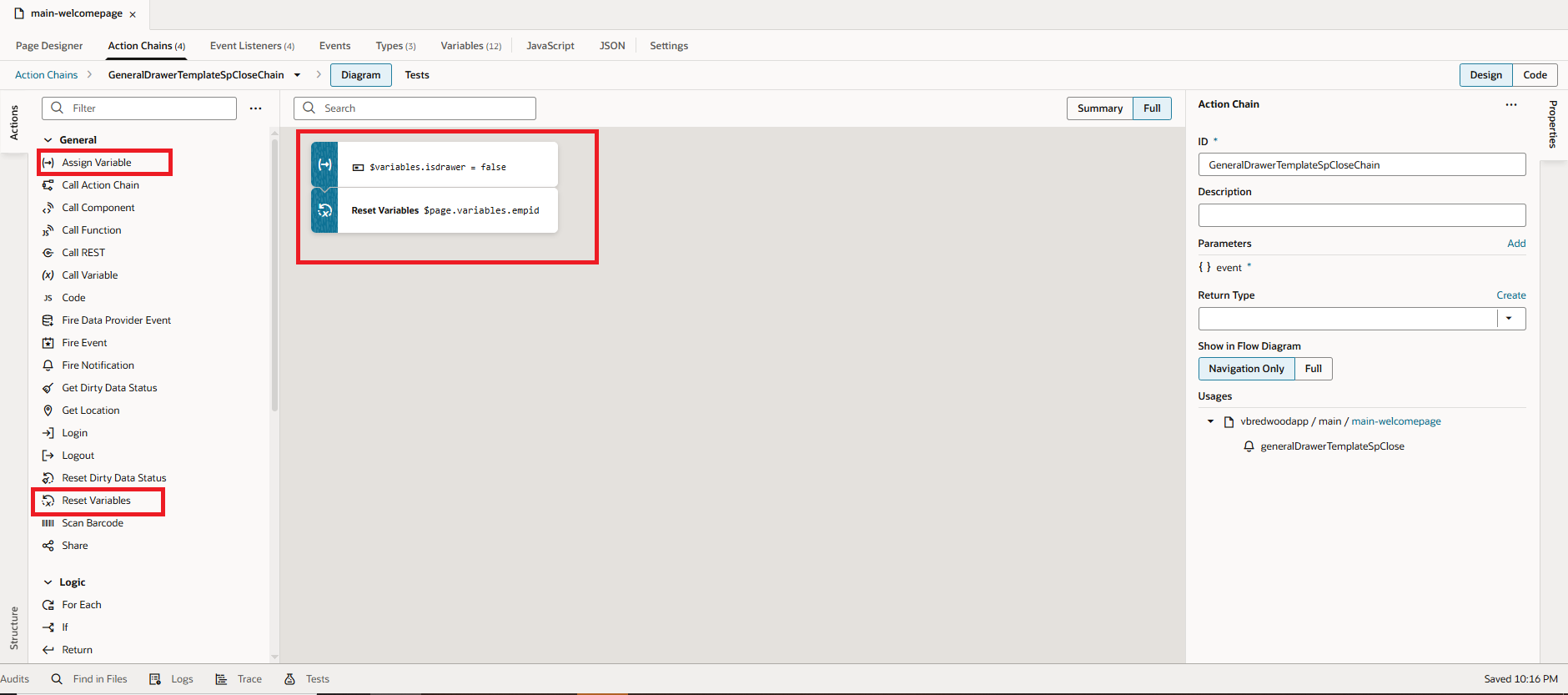The image size is (1568, 695).
Task: Select the Share action icon
Action: pos(48,546)
